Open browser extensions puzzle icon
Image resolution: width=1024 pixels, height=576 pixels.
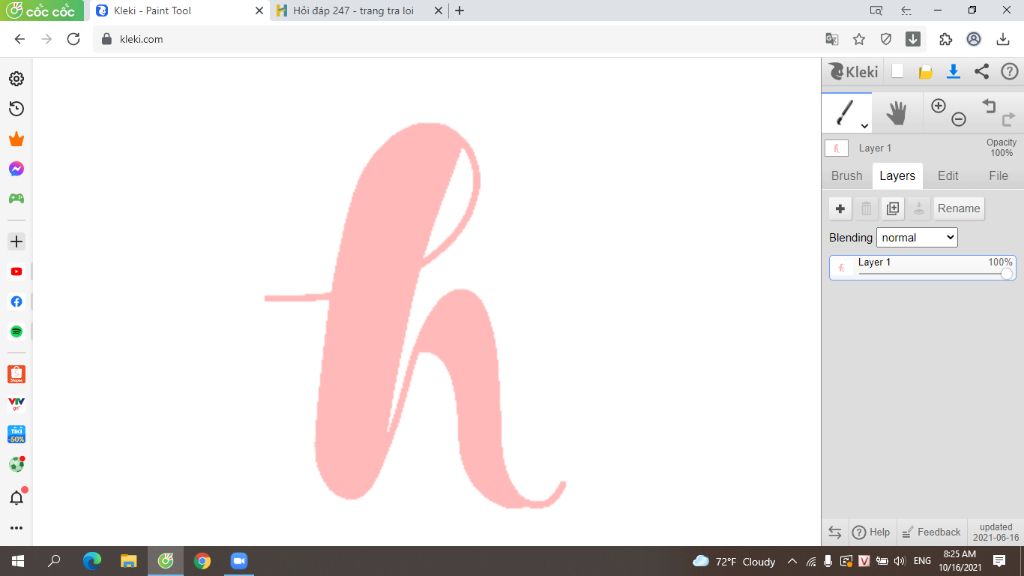tap(945, 39)
